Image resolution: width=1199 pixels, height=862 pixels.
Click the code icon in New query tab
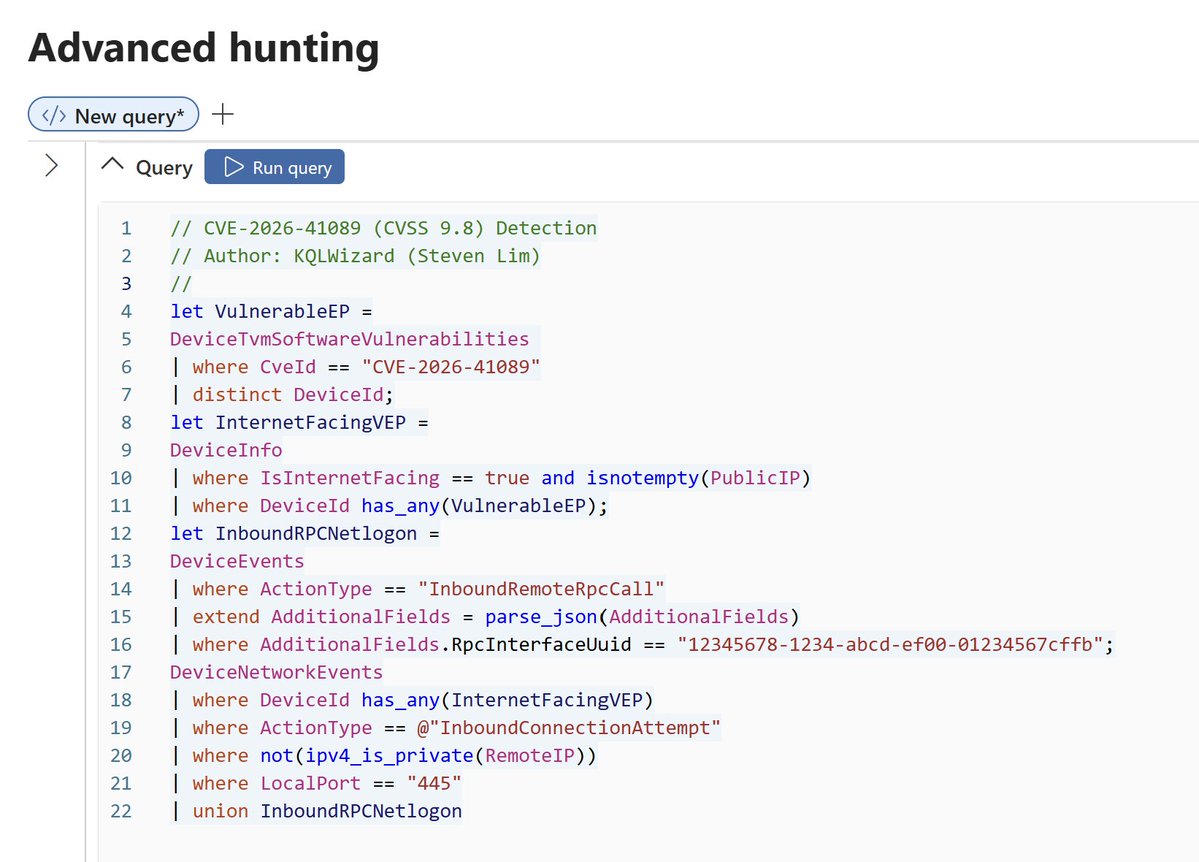click(x=54, y=115)
